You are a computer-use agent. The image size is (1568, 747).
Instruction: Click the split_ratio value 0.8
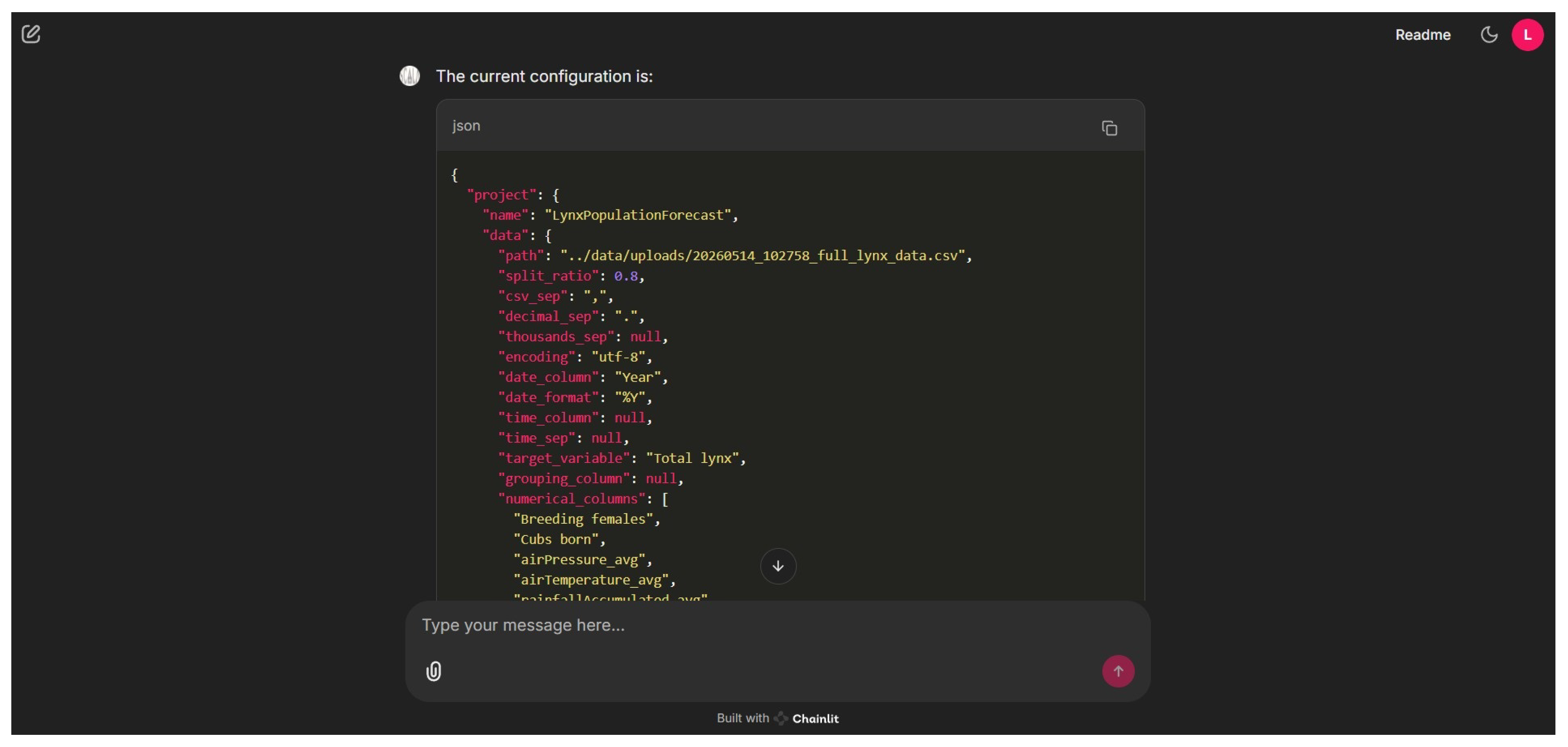[626, 276]
